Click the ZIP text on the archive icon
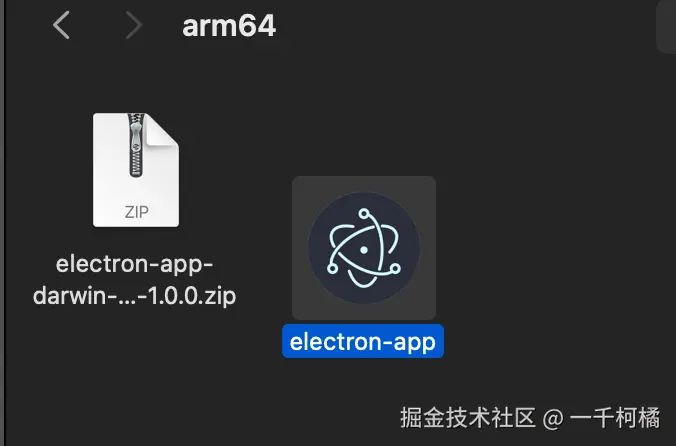This screenshot has height=446, width=676. (137, 212)
